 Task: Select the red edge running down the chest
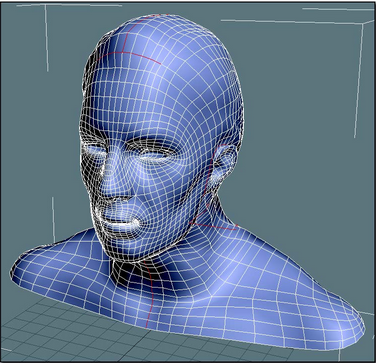click(149, 293)
